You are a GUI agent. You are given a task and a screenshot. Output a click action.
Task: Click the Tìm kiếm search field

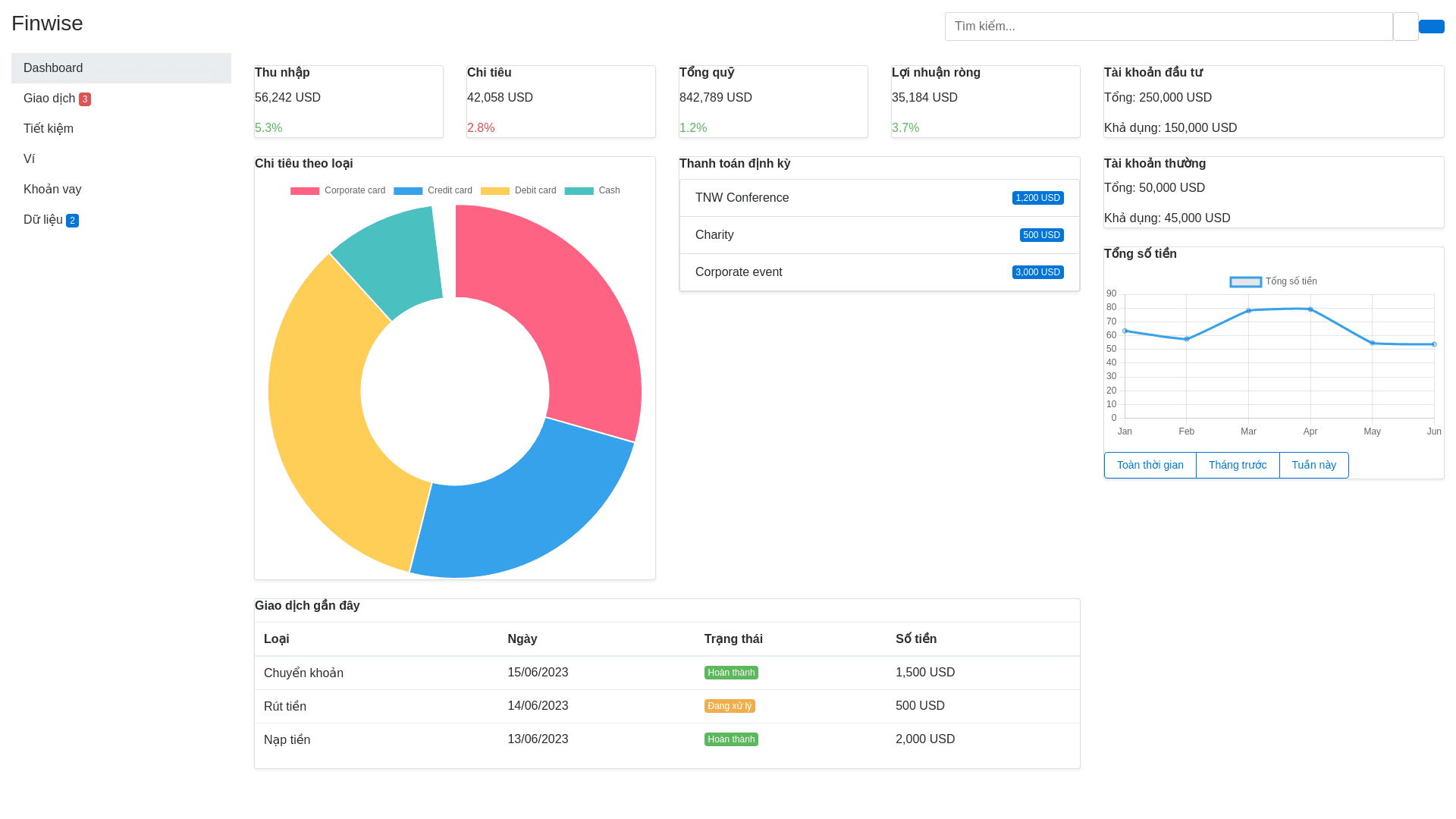(x=1168, y=27)
